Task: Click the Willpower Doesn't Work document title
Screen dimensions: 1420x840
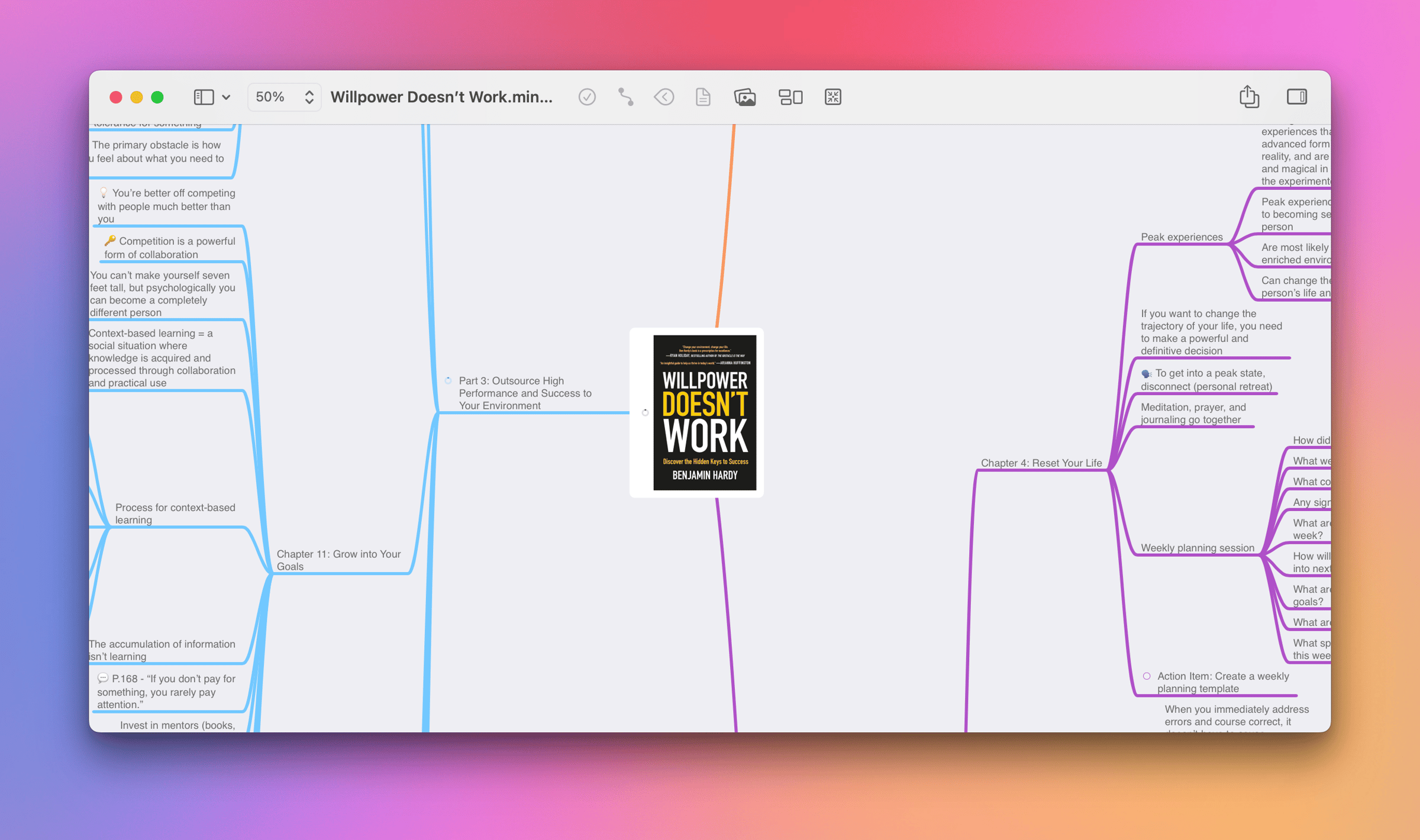Action: click(x=441, y=97)
